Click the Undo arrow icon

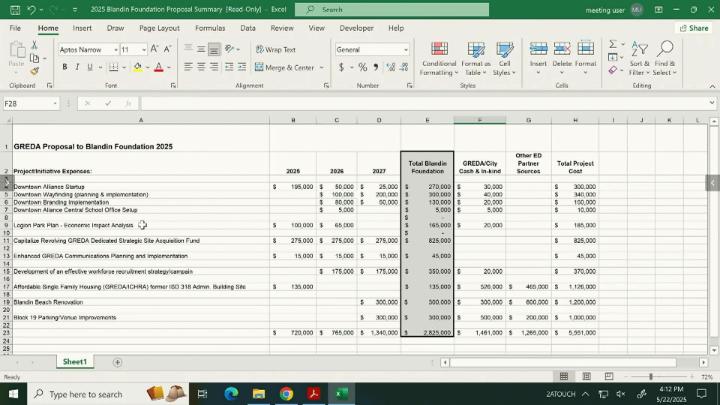coord(31,10)
